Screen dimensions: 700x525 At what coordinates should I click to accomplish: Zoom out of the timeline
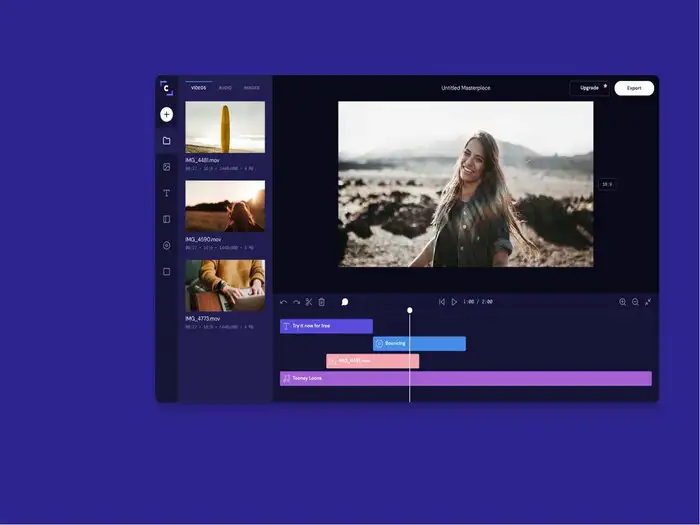635,302
